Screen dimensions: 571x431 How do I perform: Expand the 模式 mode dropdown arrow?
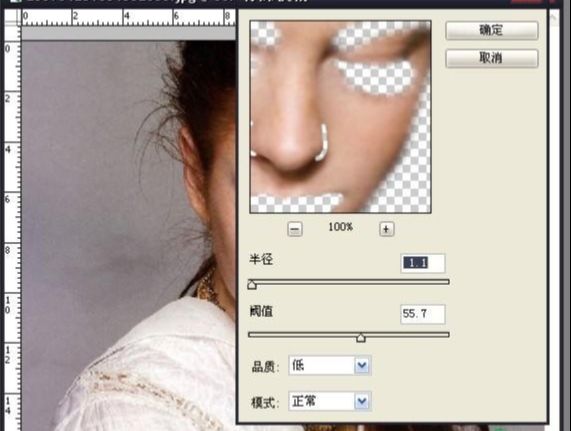click(x=362, y=401)
